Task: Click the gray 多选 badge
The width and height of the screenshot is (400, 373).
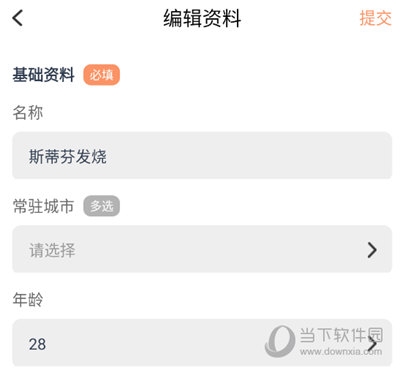Action: click(x=101, y=206)
